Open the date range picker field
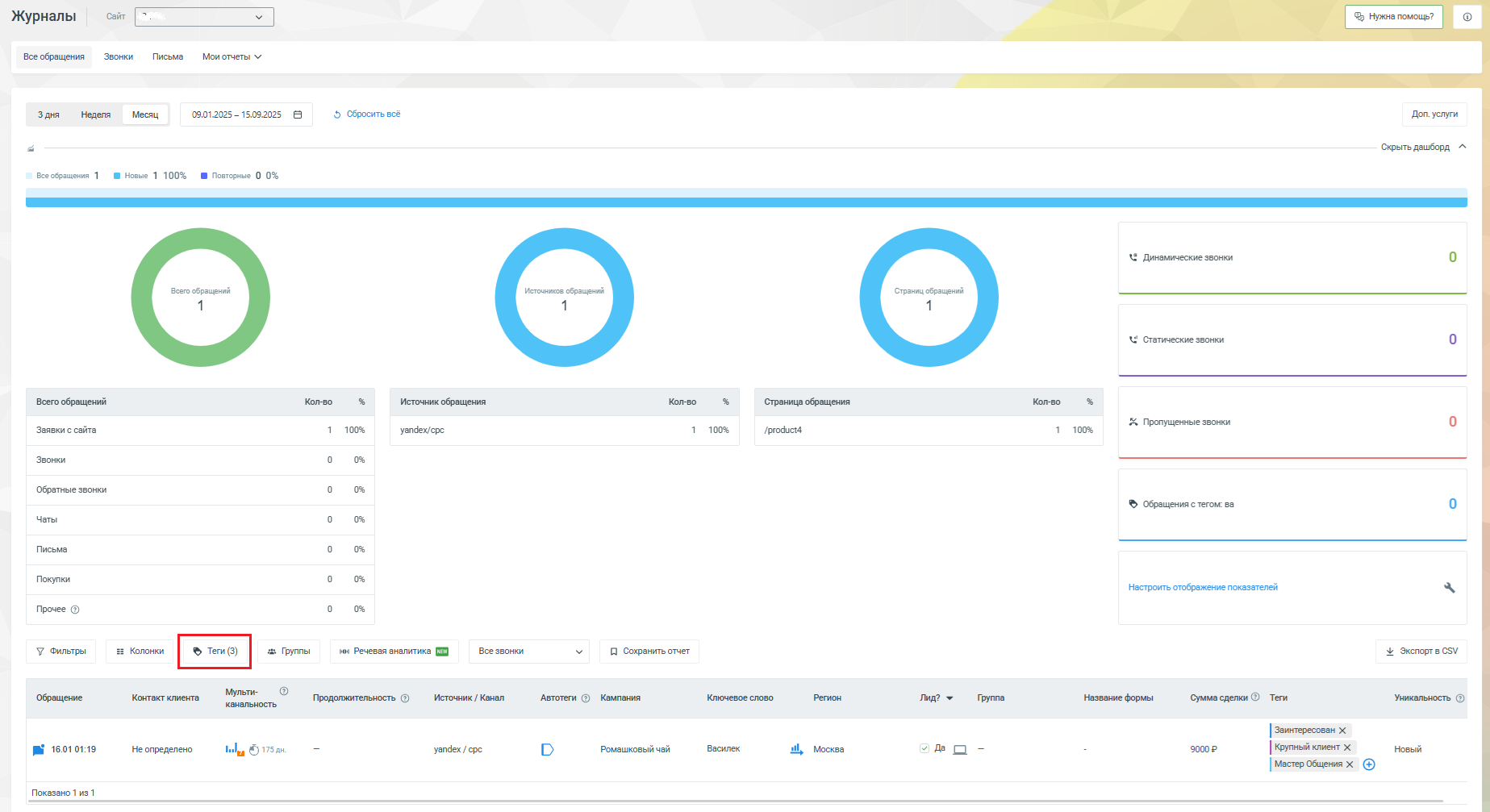The height and width of the screenshot is (812, 1490). tap(246, 115)
